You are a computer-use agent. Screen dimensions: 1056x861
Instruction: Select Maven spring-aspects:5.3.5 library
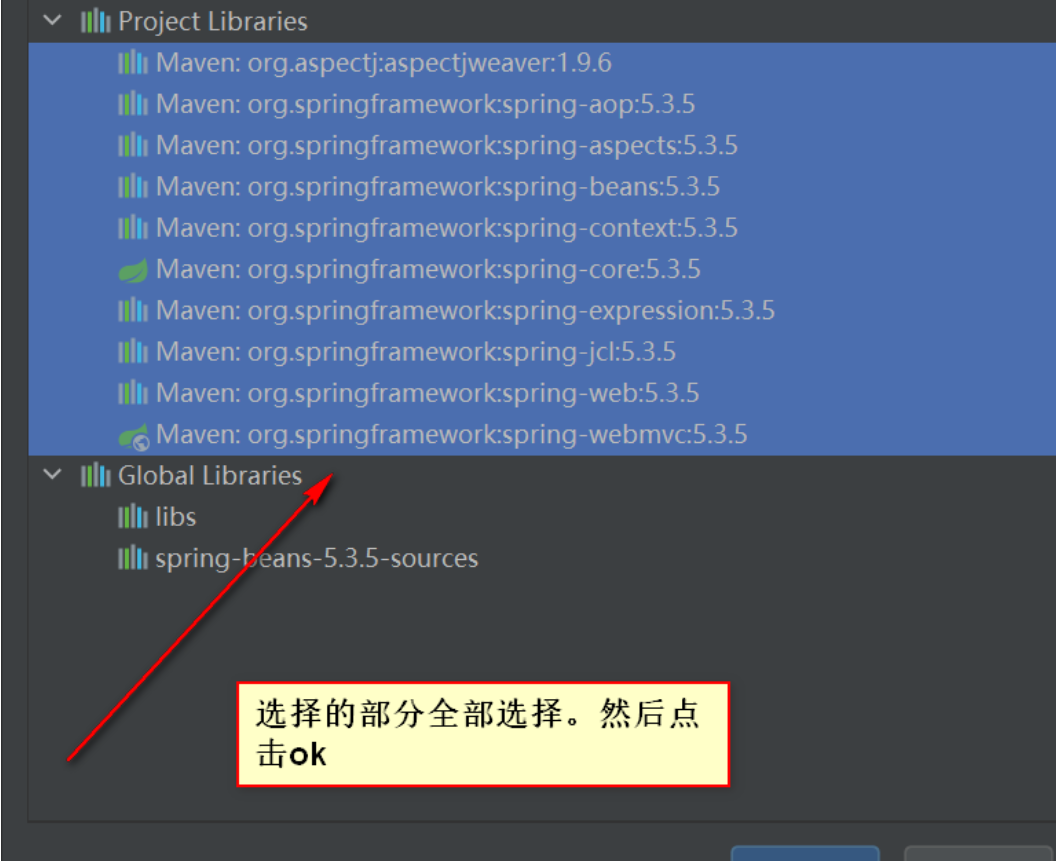point(542,146)
